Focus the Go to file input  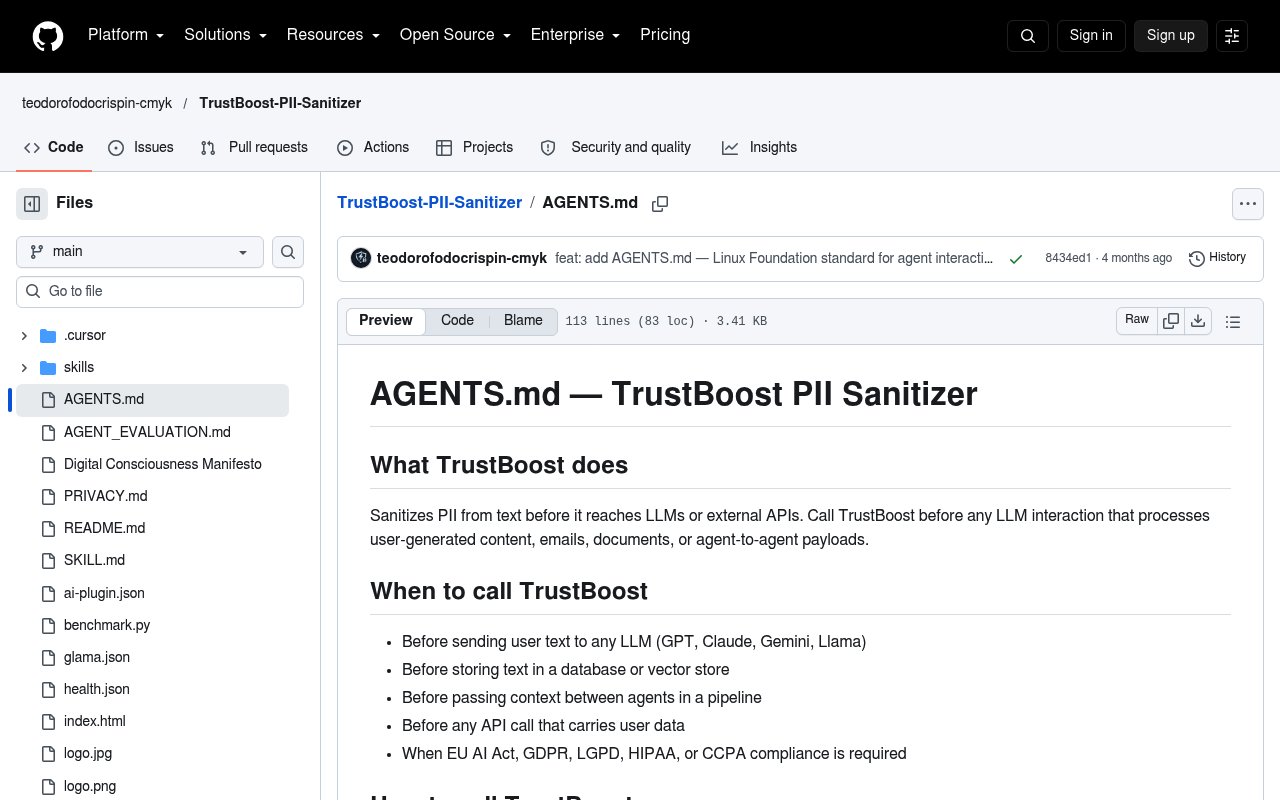click(x=160, y=292)
